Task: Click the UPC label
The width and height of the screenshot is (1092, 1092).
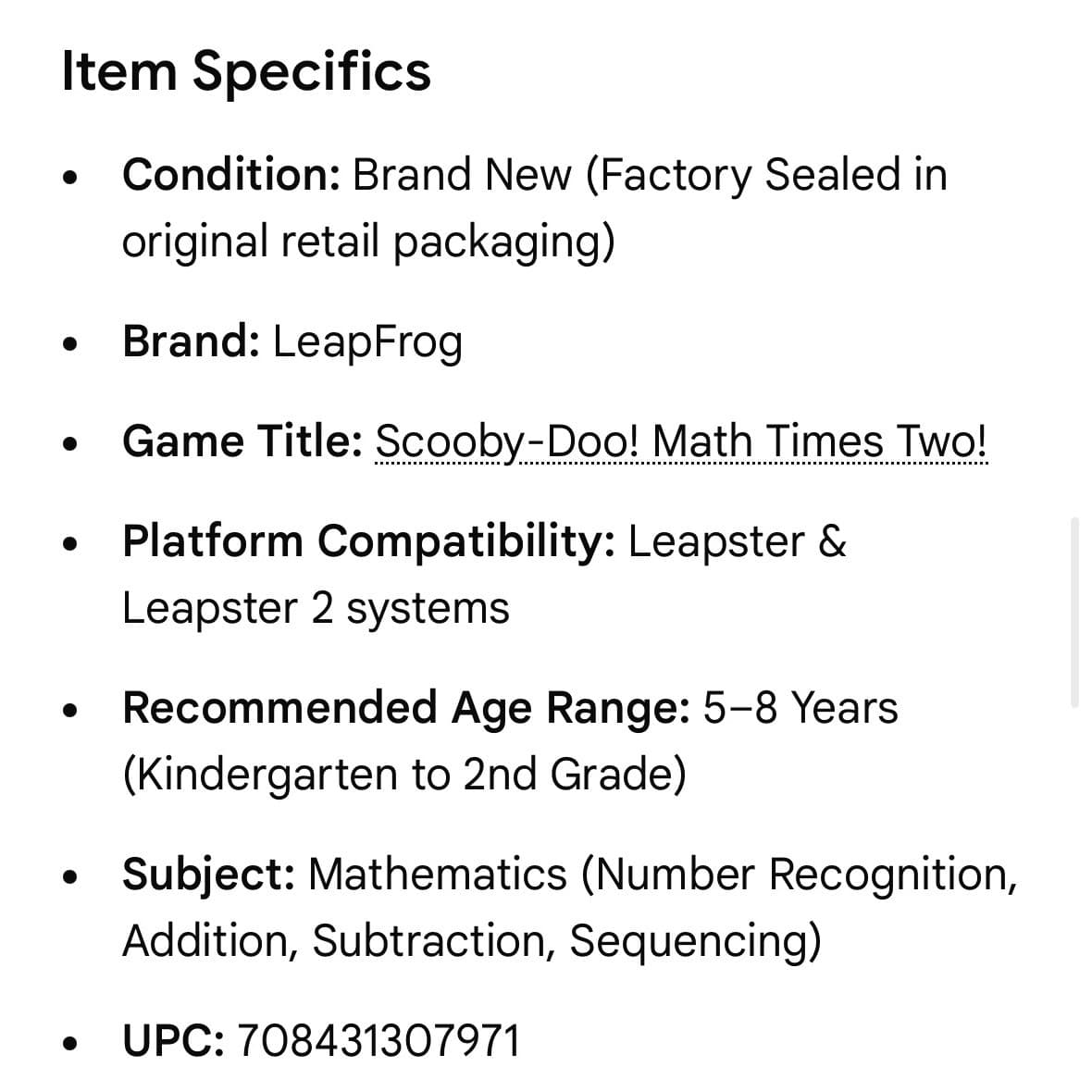Action: pos(173,1041)
